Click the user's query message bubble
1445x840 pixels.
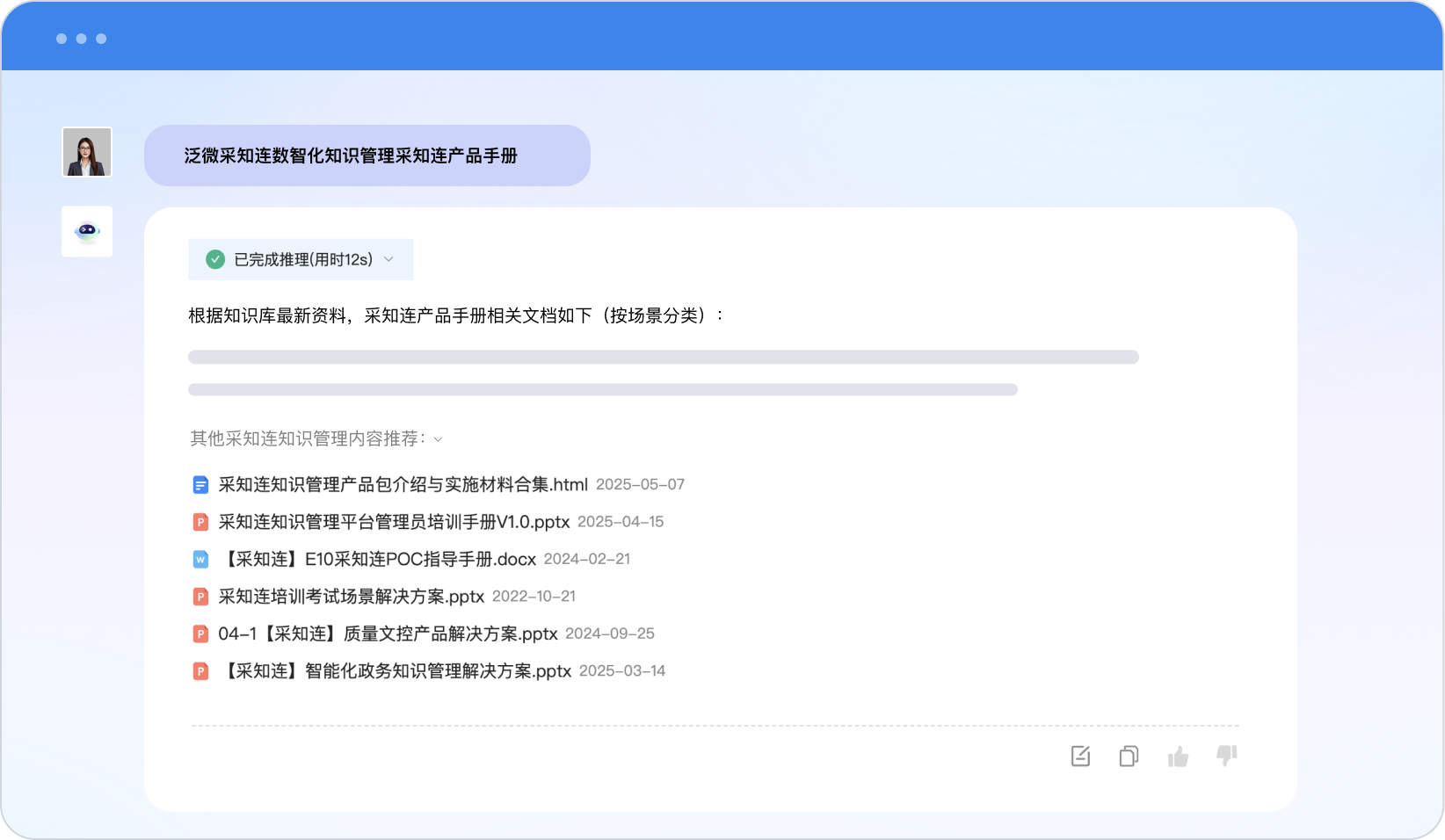point(367,156)
